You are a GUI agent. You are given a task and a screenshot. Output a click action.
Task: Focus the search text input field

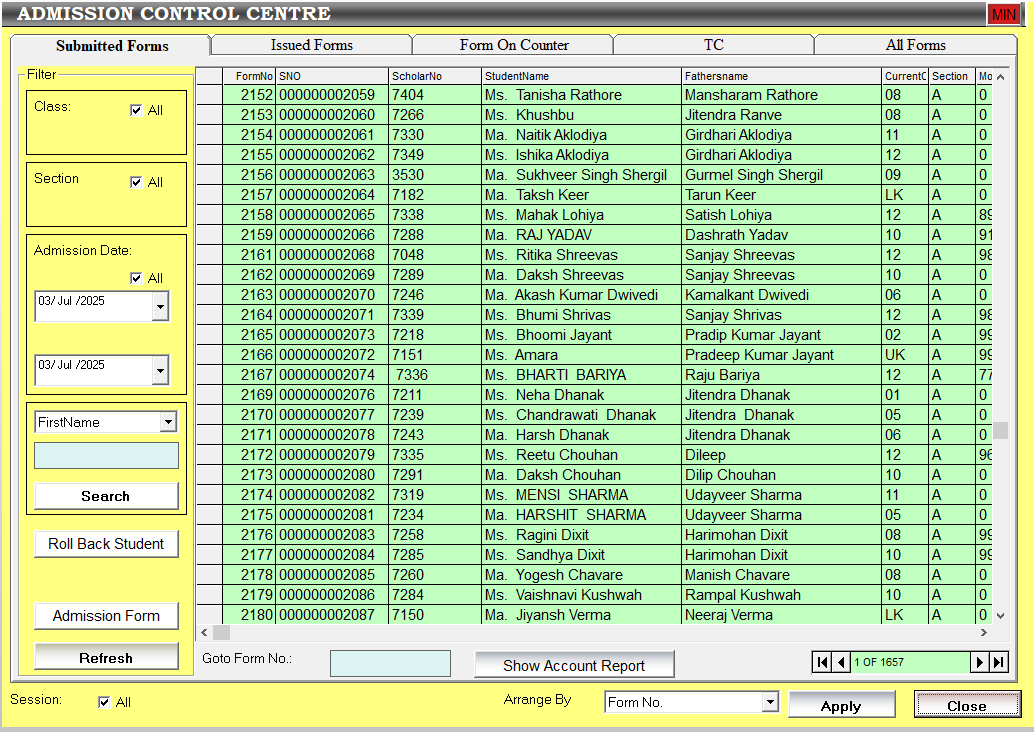pos(106,456)
